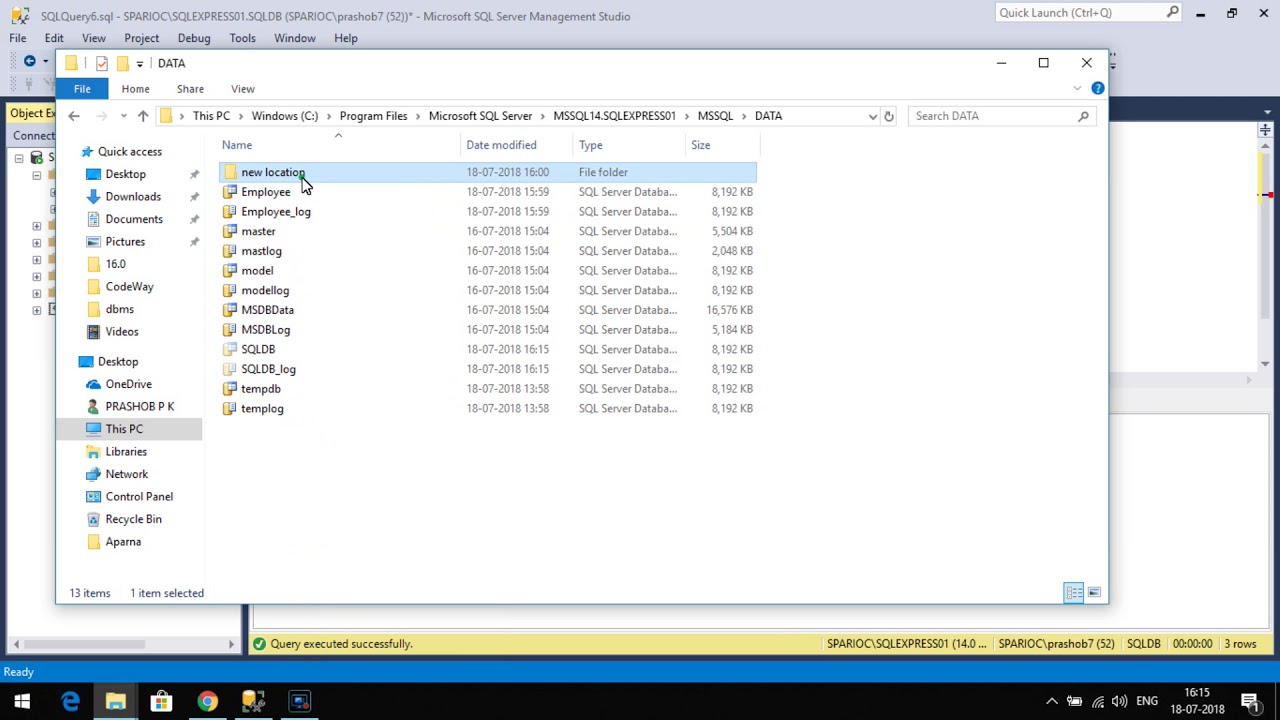Open address bar previous locations dropdown

[x=872, y=116]
